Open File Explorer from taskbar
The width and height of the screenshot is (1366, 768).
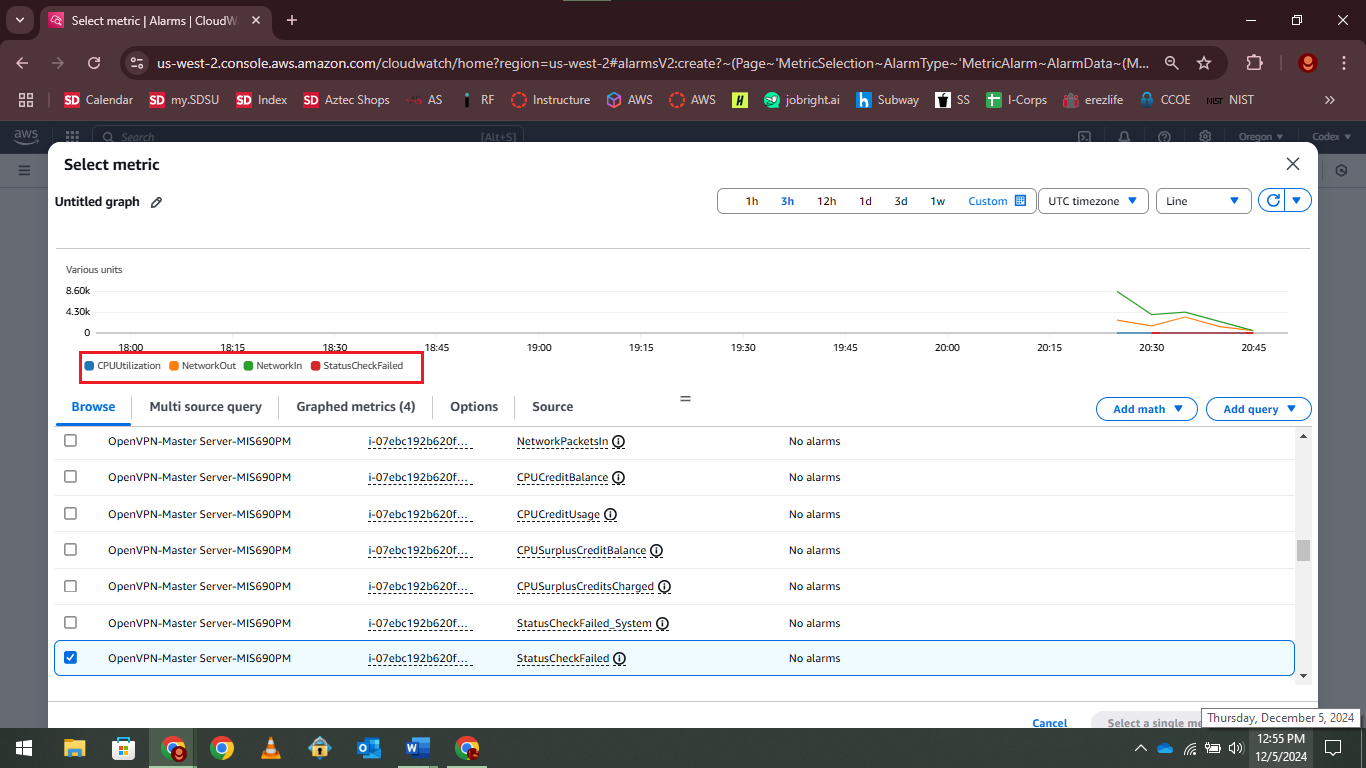click(x=74, y=748)
